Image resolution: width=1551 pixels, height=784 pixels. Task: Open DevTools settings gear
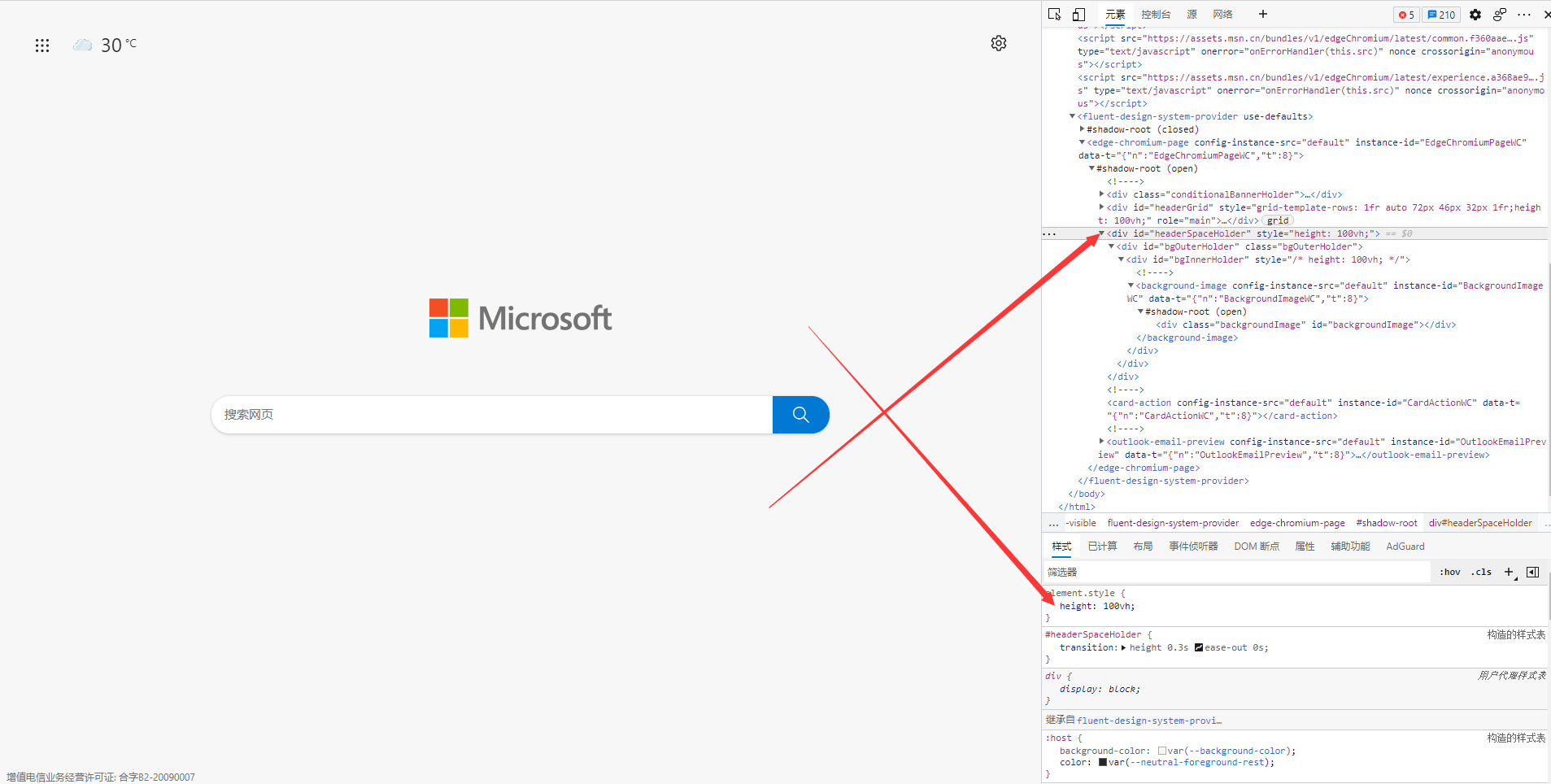[x=1475, y=15]
